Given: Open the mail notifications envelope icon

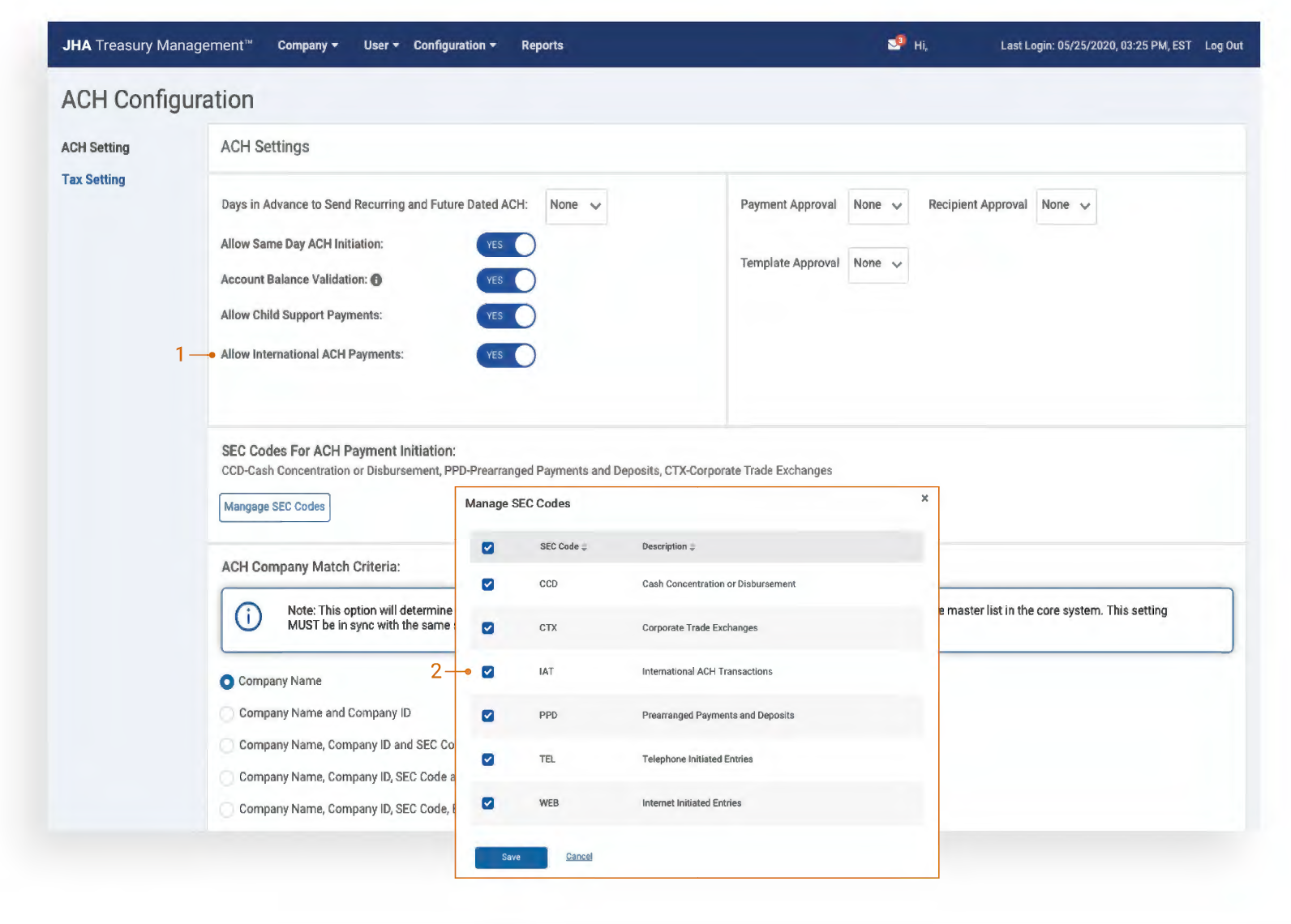Looking at the screenshot, I should [894, 45].
